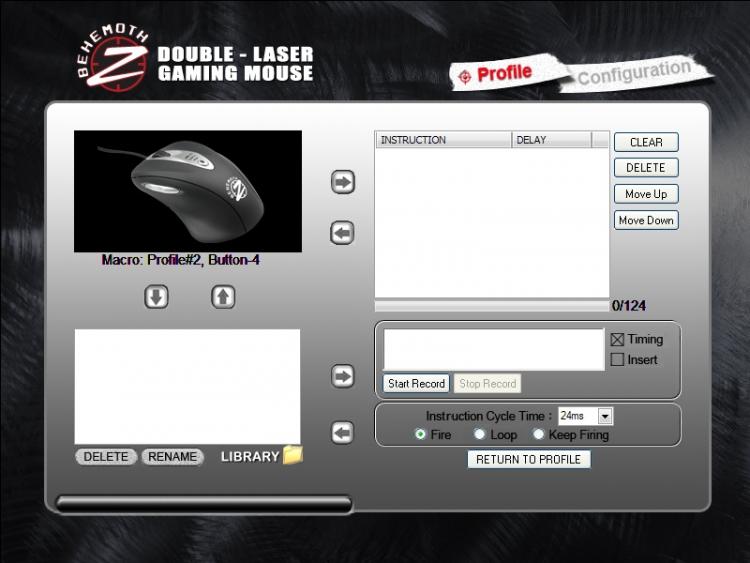Click the recording input box
The width and height of the screenshot is (750, 563).
(x=494, y=349)
